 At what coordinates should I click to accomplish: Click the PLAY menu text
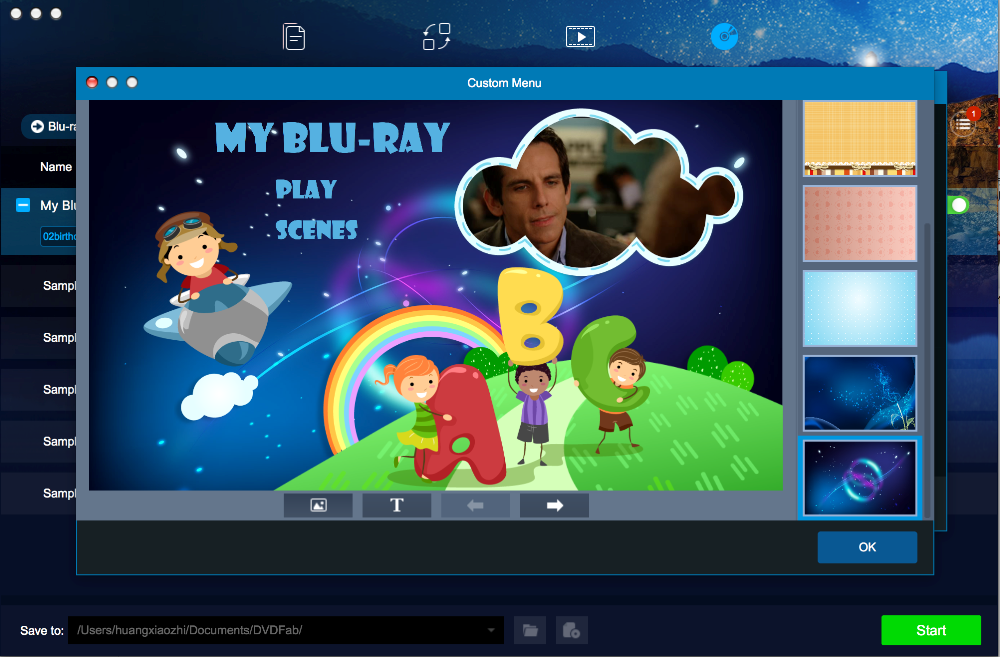coord(306,189)
